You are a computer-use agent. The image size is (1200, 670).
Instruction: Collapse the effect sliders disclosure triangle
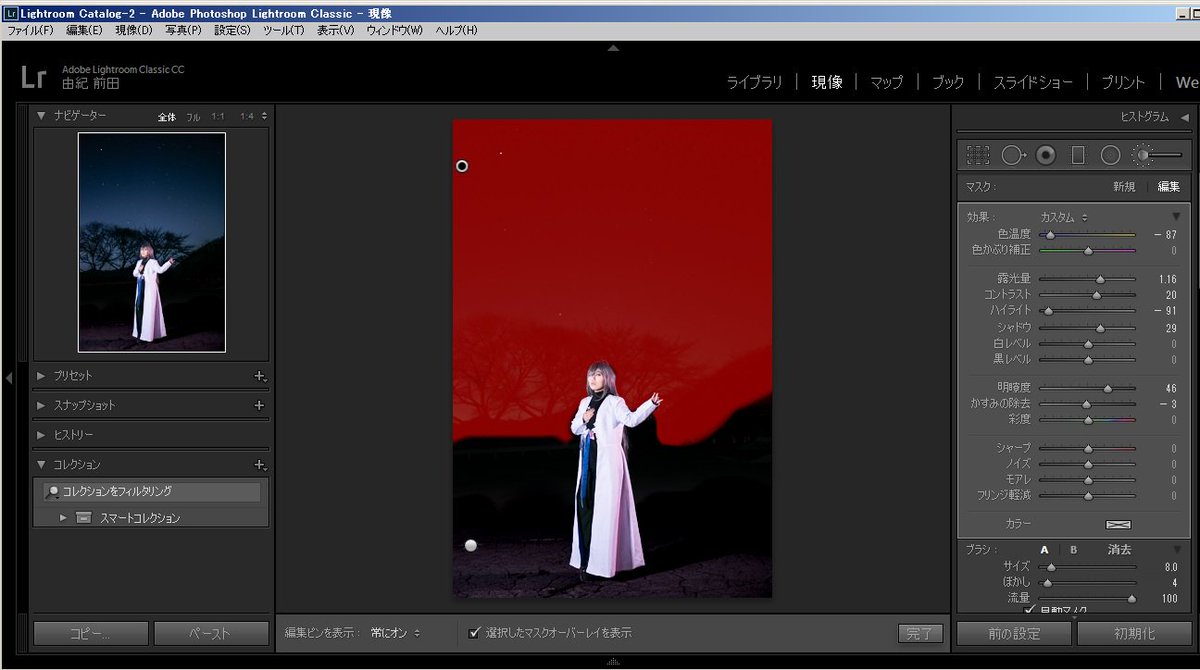click(1176, 217)
